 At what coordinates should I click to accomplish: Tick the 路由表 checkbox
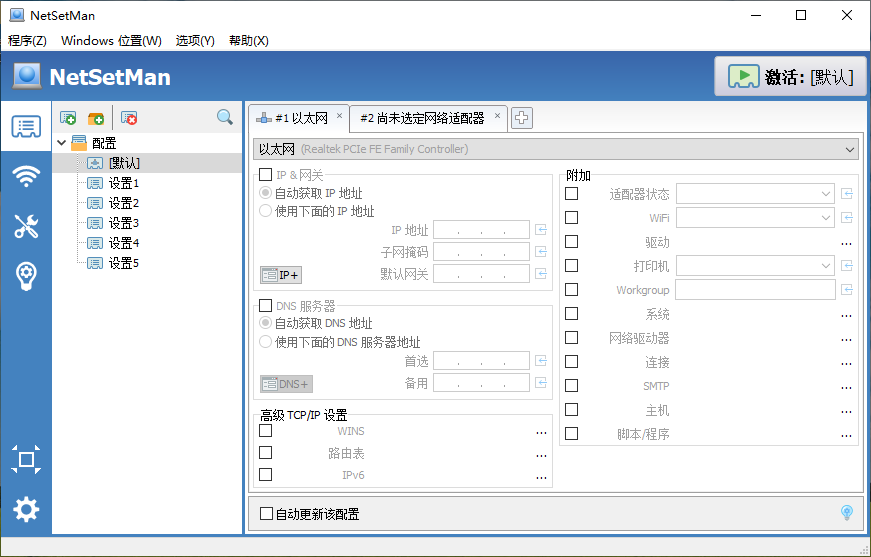pyautogui.click(x=266, y=453)
